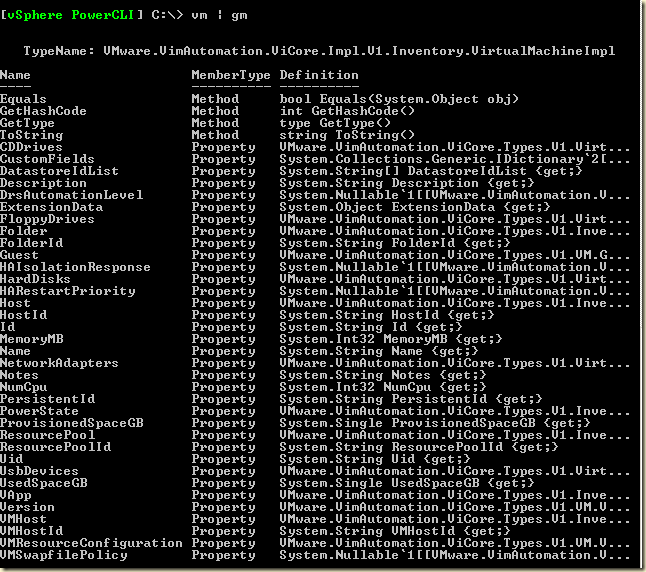Select the Equals method row

click(24, 99)
